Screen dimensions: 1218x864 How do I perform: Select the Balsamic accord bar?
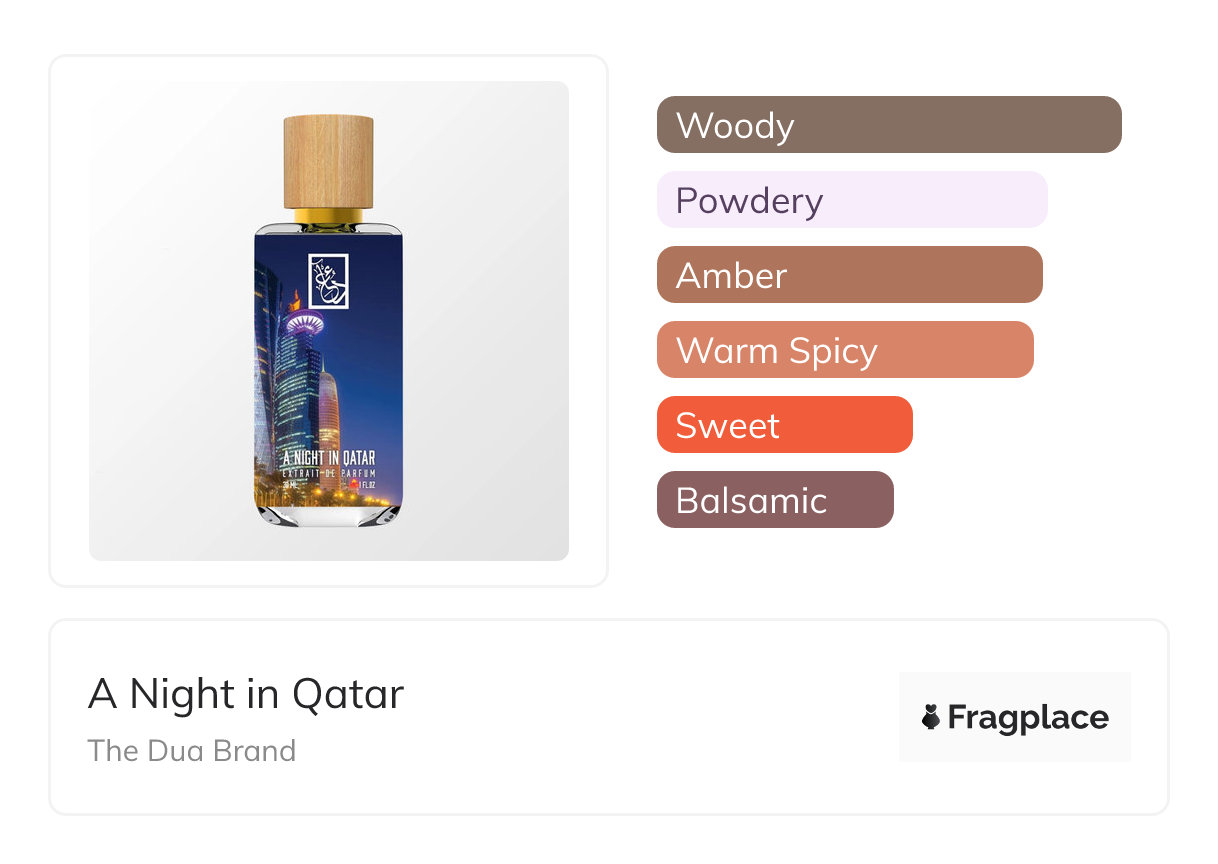click(774, 500)
